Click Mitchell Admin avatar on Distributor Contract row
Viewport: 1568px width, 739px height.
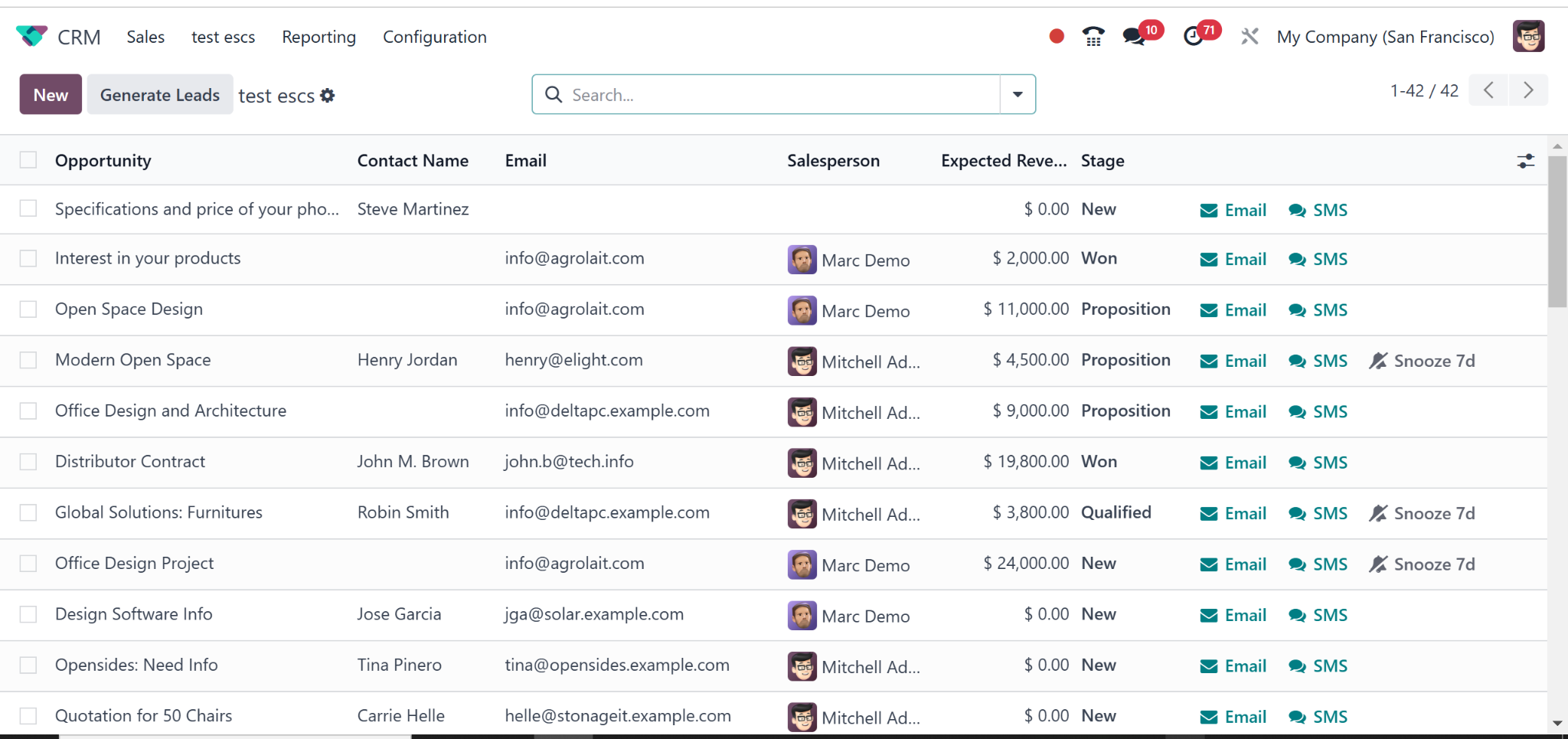tap(802, 463)
